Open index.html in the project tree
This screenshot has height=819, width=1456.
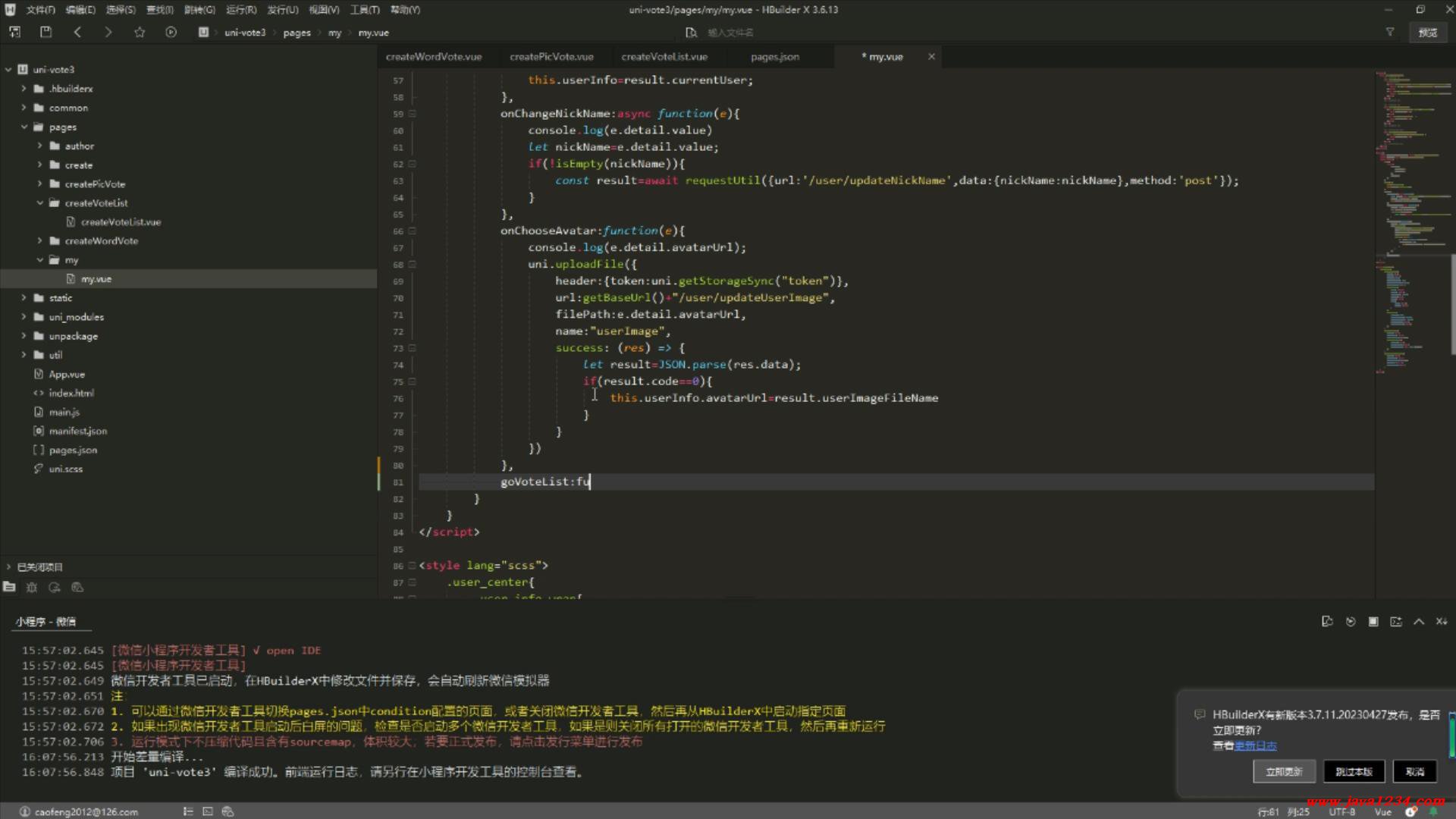pos(71,393)
